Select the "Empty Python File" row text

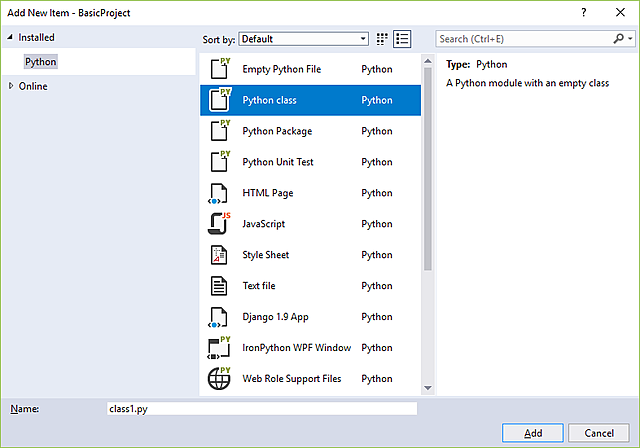coord(282,69)
